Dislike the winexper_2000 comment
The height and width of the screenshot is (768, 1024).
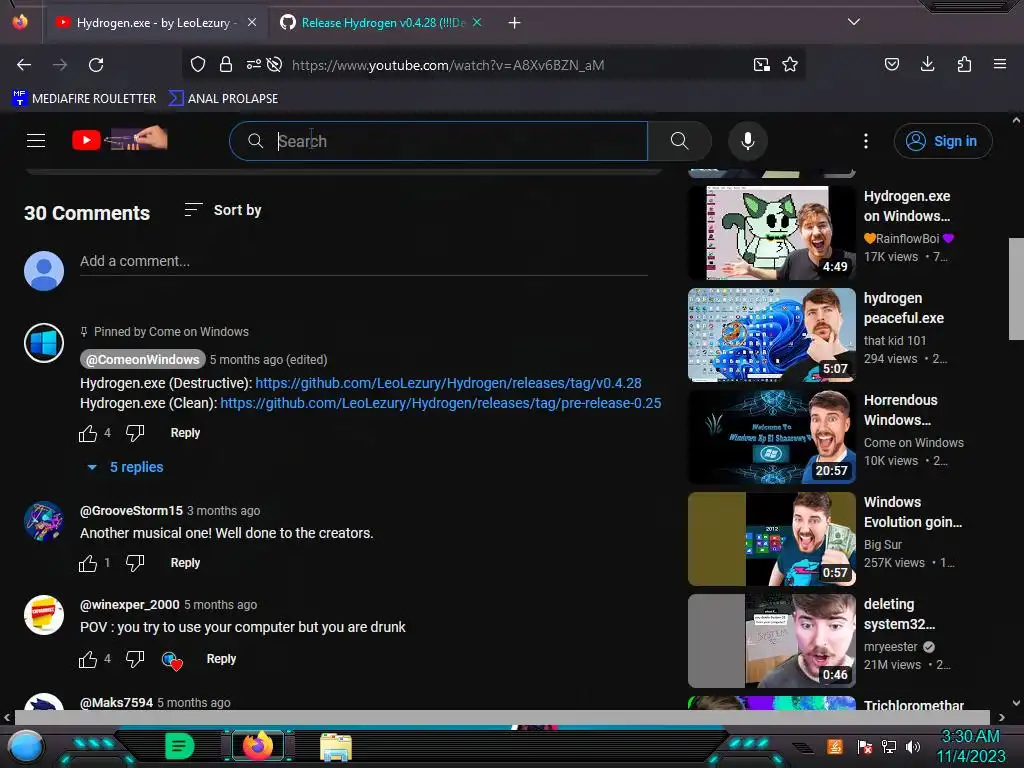135,659
